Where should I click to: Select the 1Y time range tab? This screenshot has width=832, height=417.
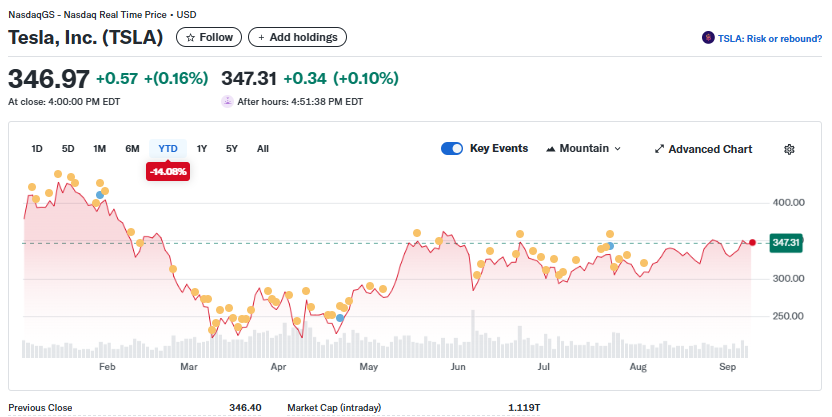(x=202, y=149)
